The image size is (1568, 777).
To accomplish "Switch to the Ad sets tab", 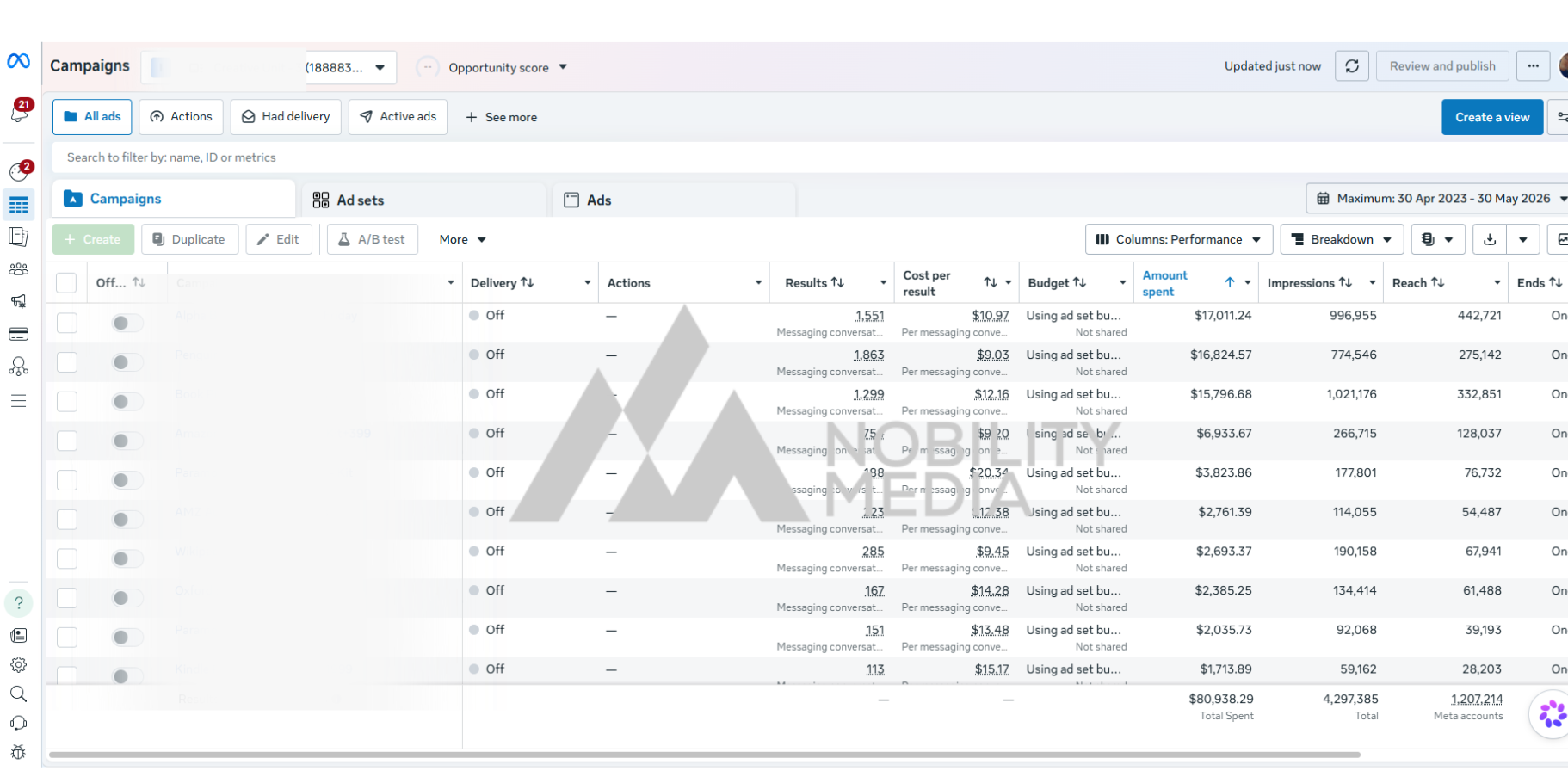I will [424, 200].
